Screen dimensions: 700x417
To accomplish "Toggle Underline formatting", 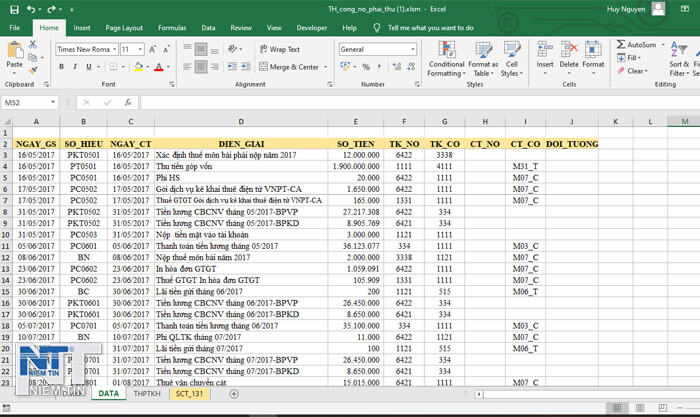I will [x=88, y=67].
